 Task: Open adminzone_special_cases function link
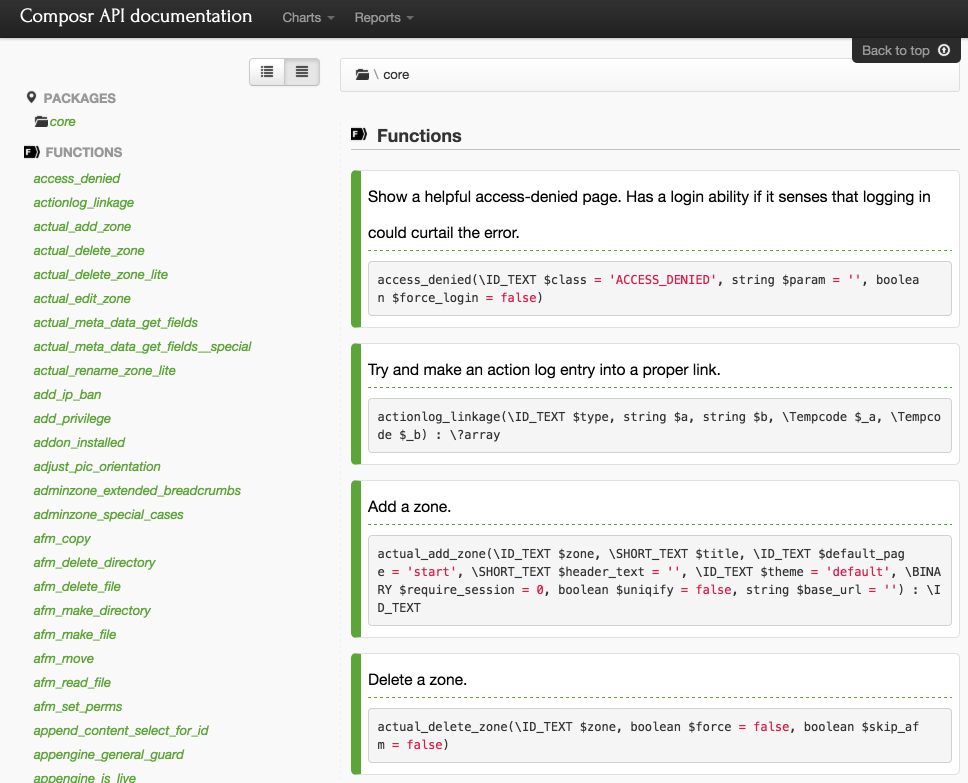click(108, 515)
